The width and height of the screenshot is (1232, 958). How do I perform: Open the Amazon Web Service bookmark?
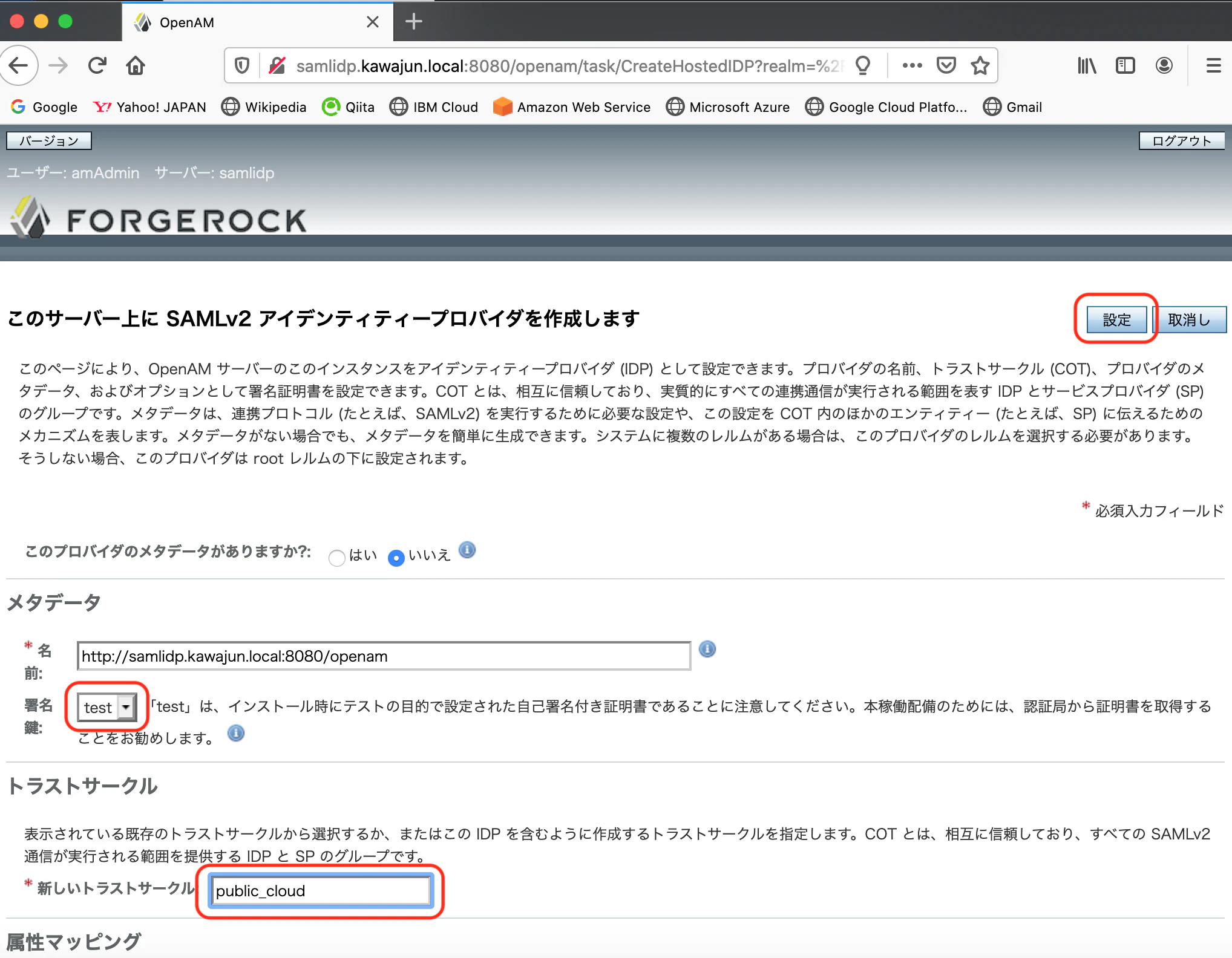[572, 107]
